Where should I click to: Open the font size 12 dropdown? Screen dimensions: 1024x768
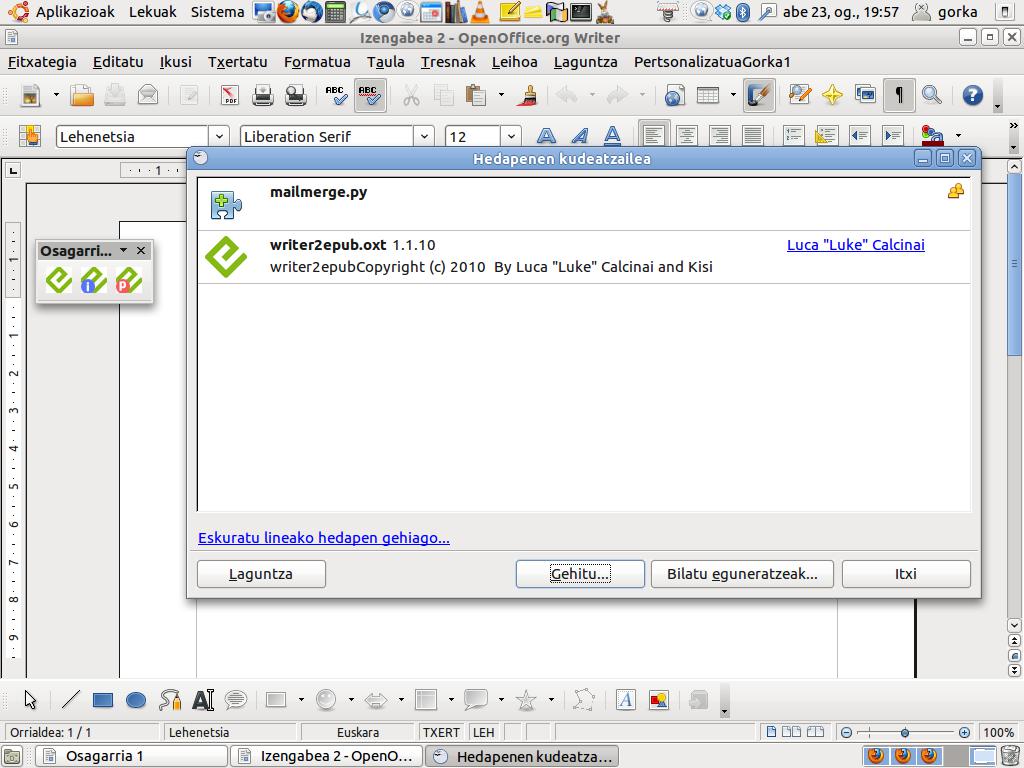(x=511, y=137)
